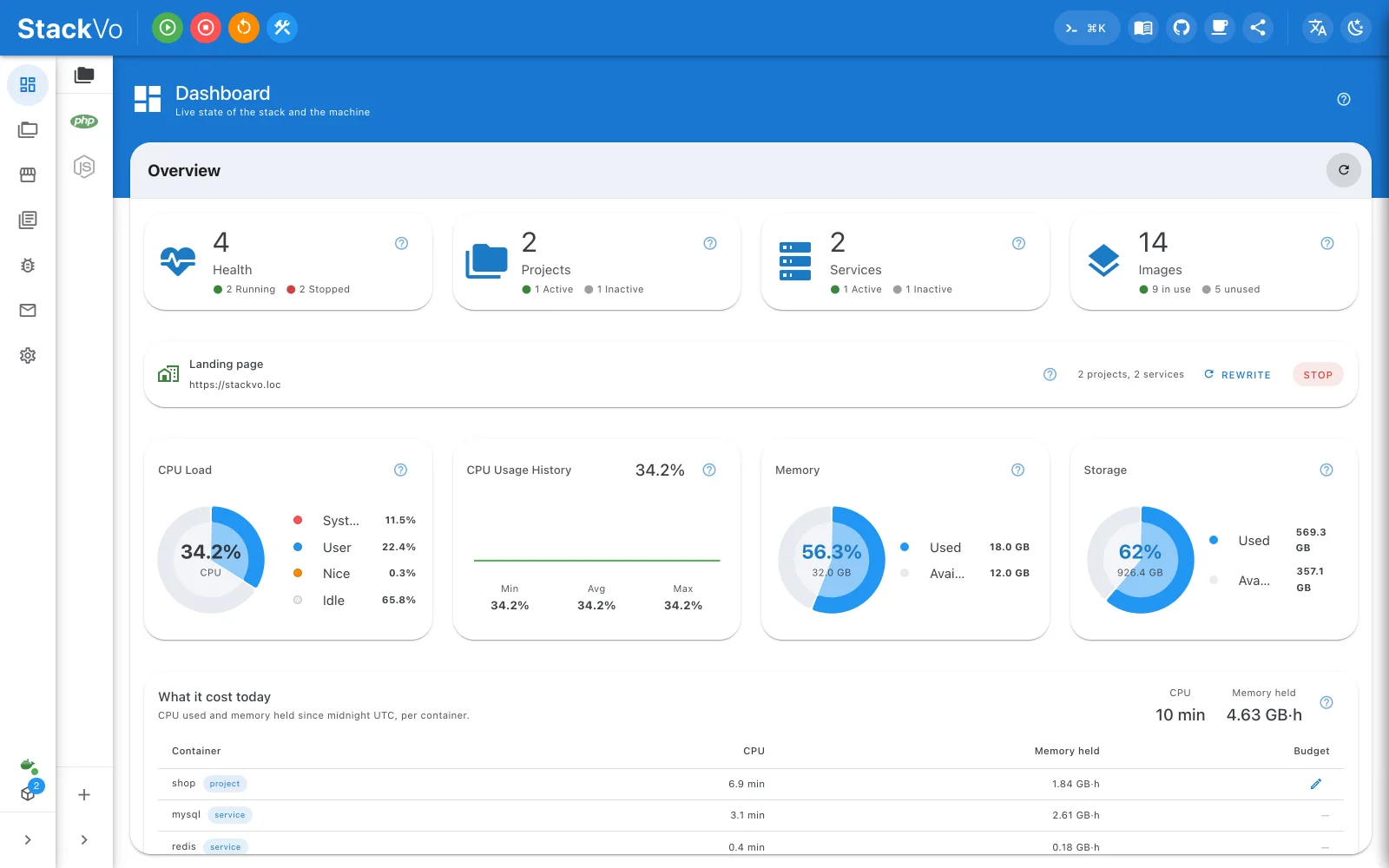
Task: Open the bug debug icon in sidebar
Action: 28,266
